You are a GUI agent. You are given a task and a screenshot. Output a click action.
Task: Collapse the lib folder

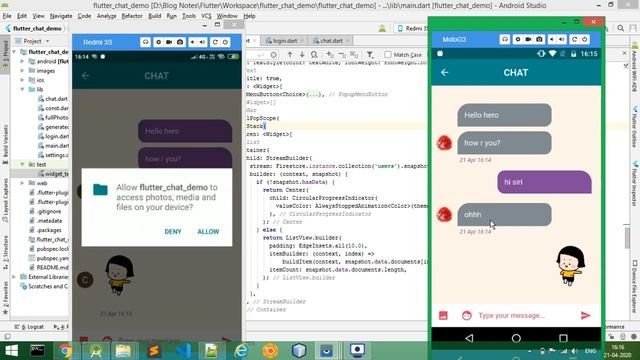22,89
